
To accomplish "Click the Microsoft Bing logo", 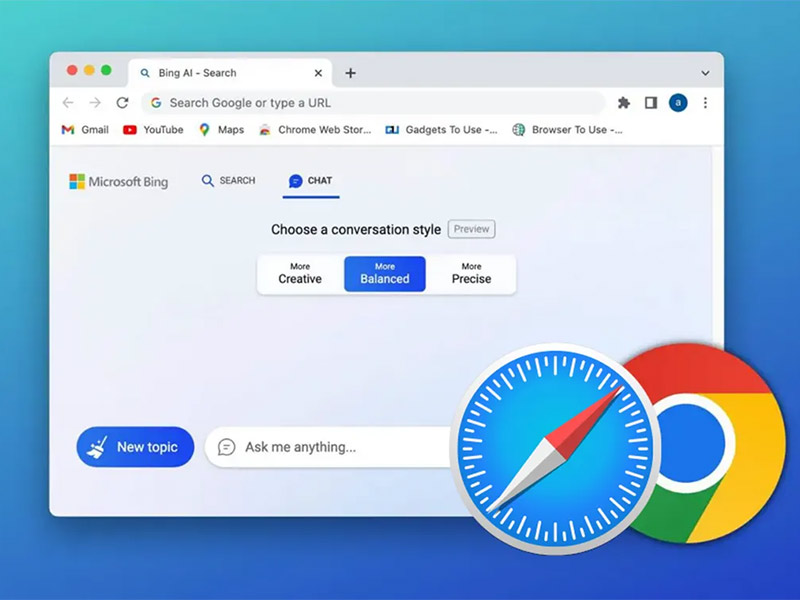I will 118,182.
